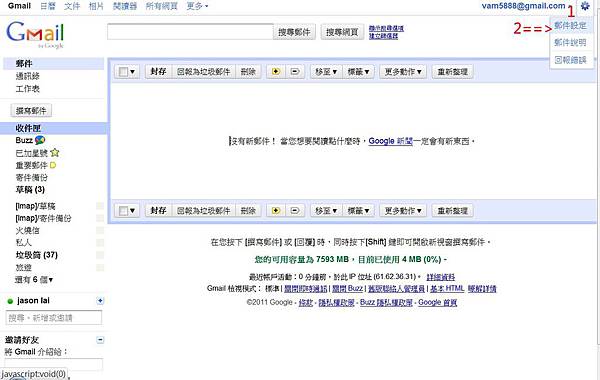The height and width of the screenshot is (380, 600).
Task: Click the plus icon beside jason lai
Action: click(100, 301)
